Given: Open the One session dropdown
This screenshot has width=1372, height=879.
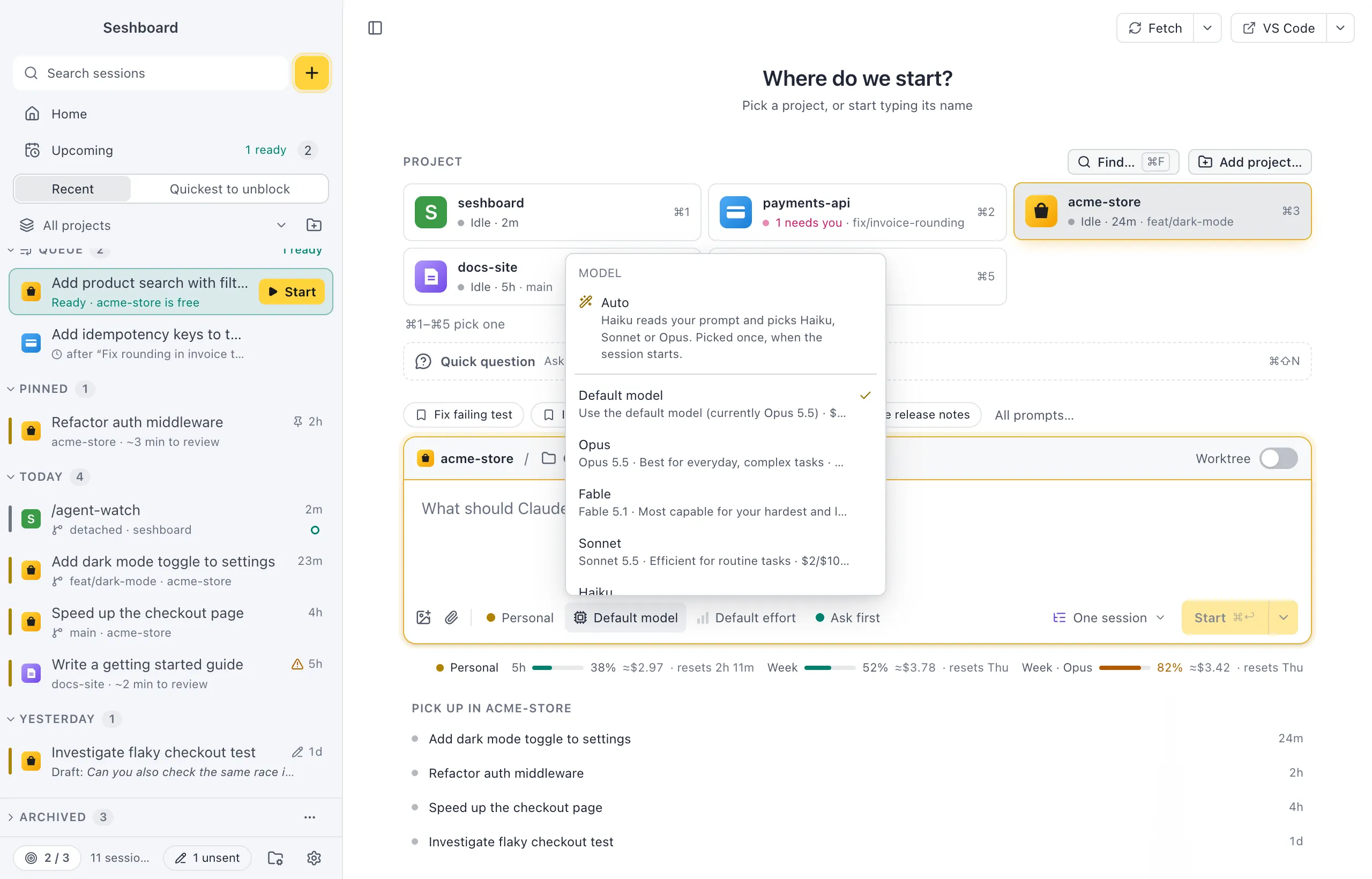Looking at the screenshot, I should point(1108,617).
